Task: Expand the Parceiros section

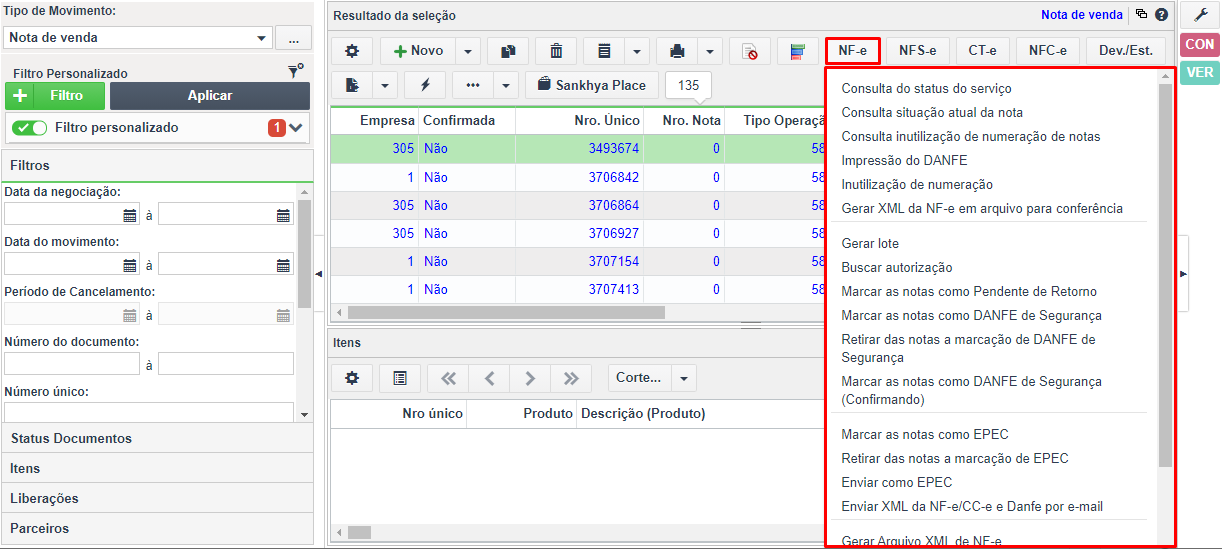Action: [157, 528]
